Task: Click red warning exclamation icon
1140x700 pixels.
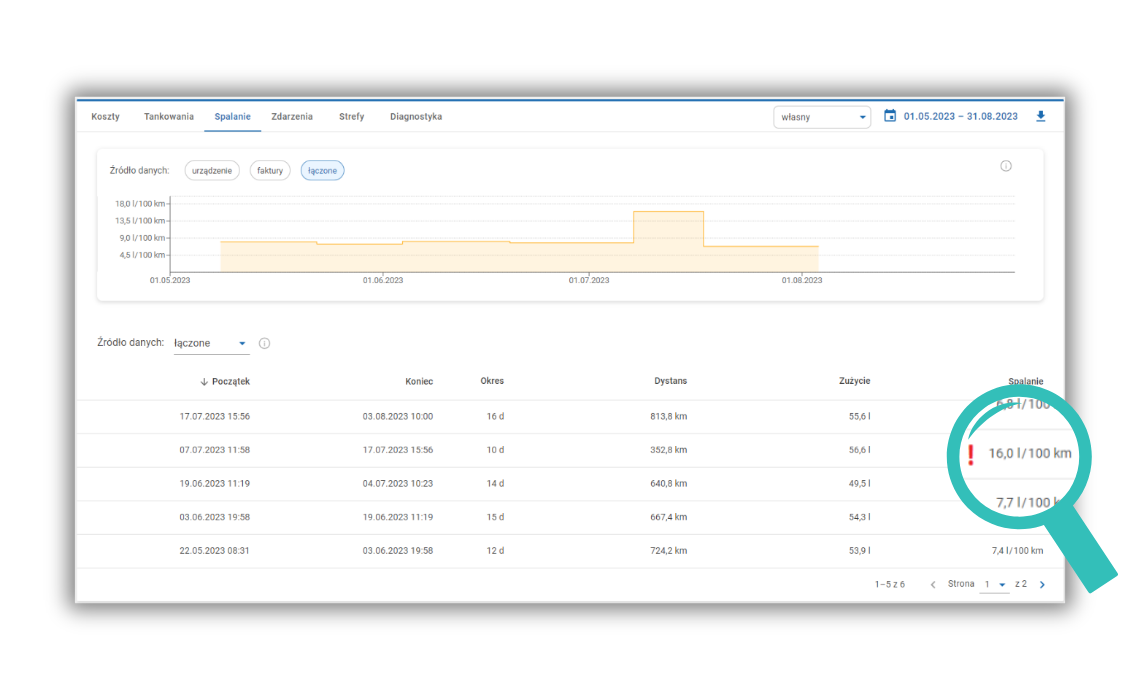Action: (x=970, y=455)
